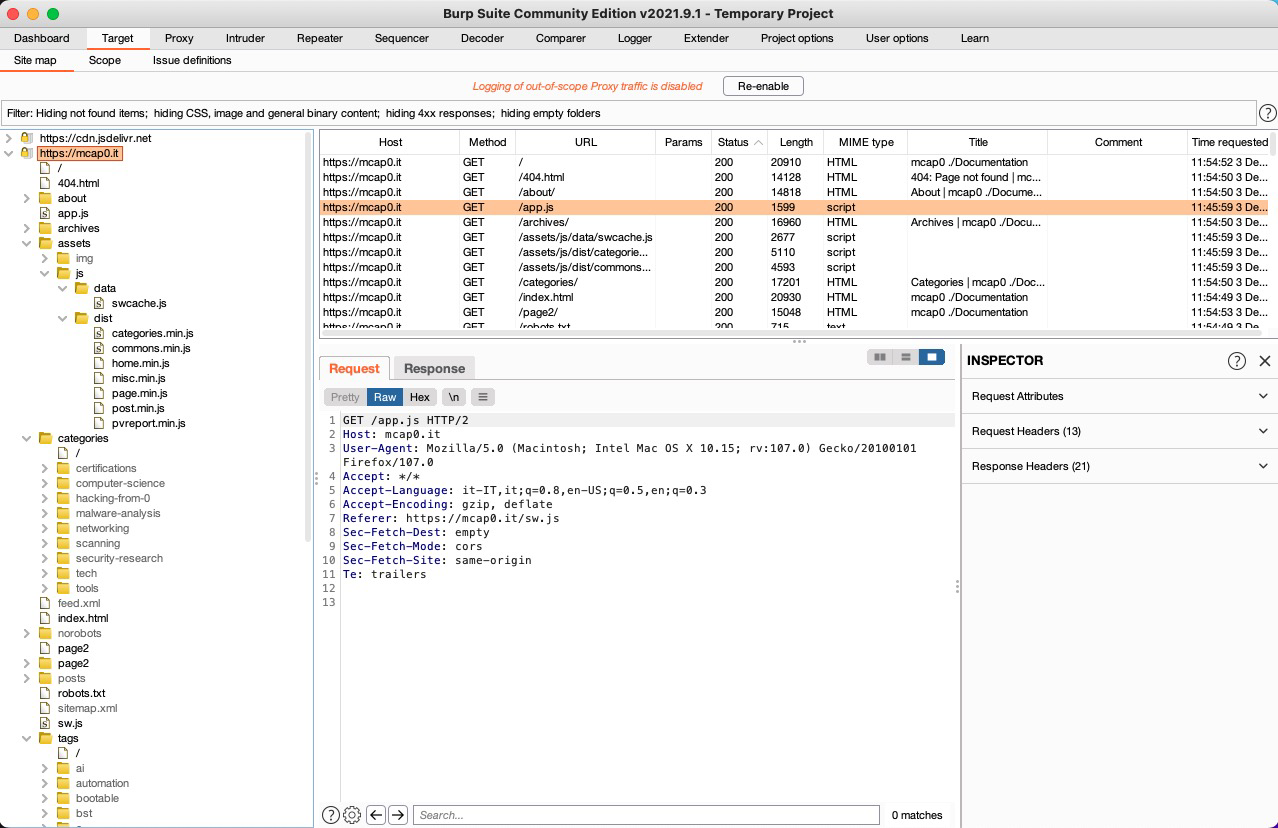
Task: Open the Dashboard tab
Action: point(42,38)
